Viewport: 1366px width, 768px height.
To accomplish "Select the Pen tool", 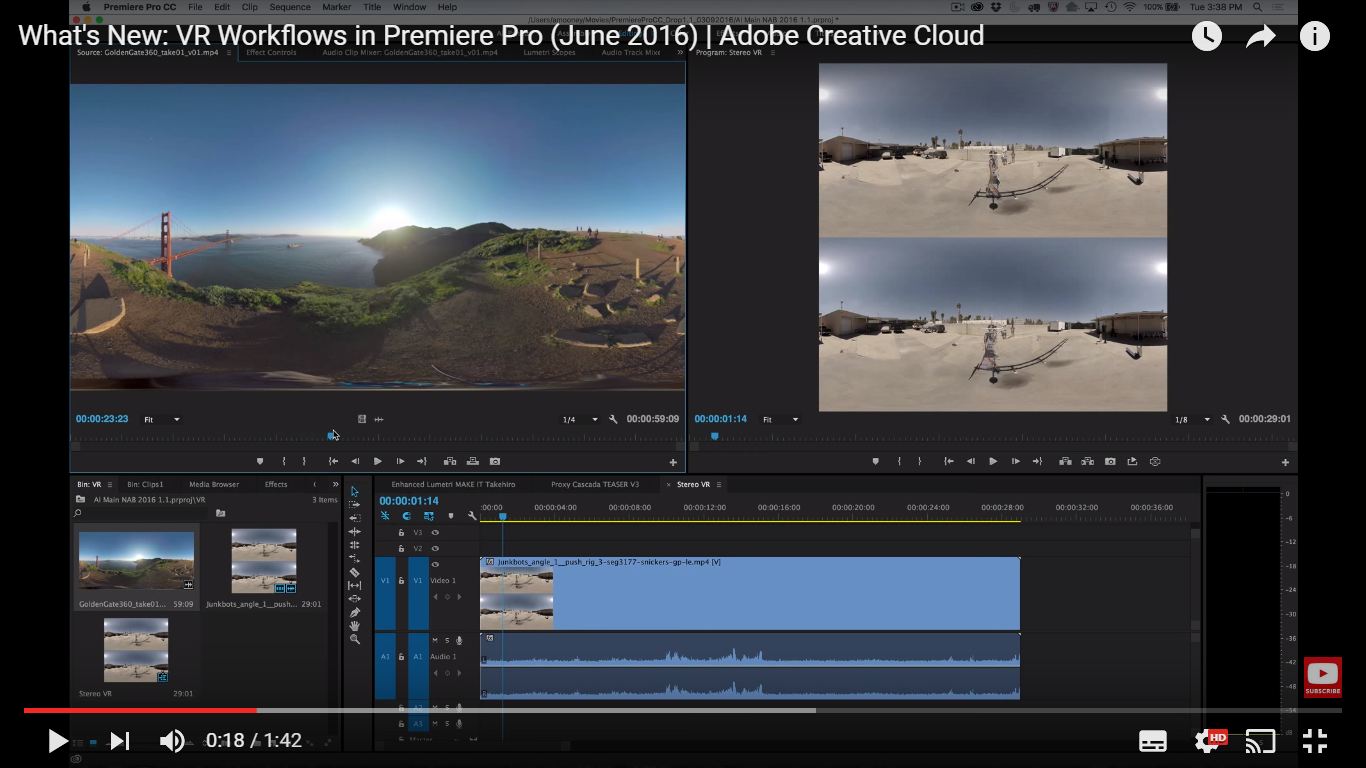I will (x=354, y=612).
